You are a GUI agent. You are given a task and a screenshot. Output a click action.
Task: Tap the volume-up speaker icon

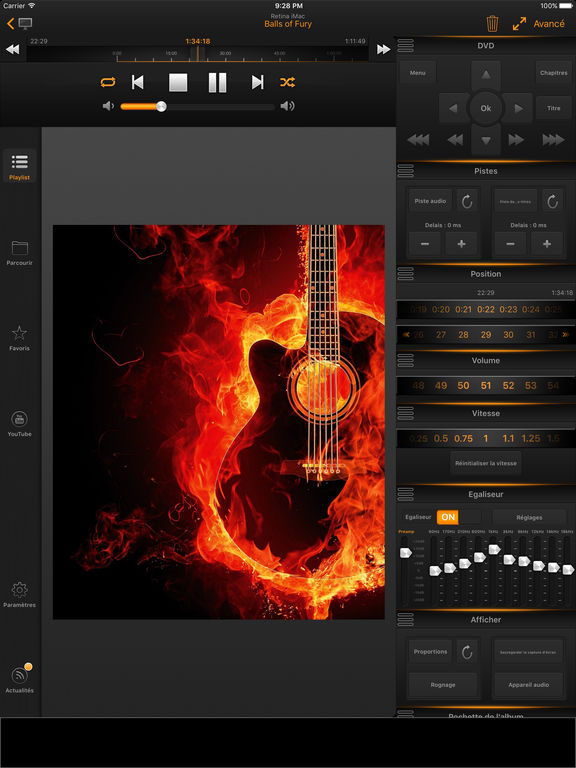288,106
